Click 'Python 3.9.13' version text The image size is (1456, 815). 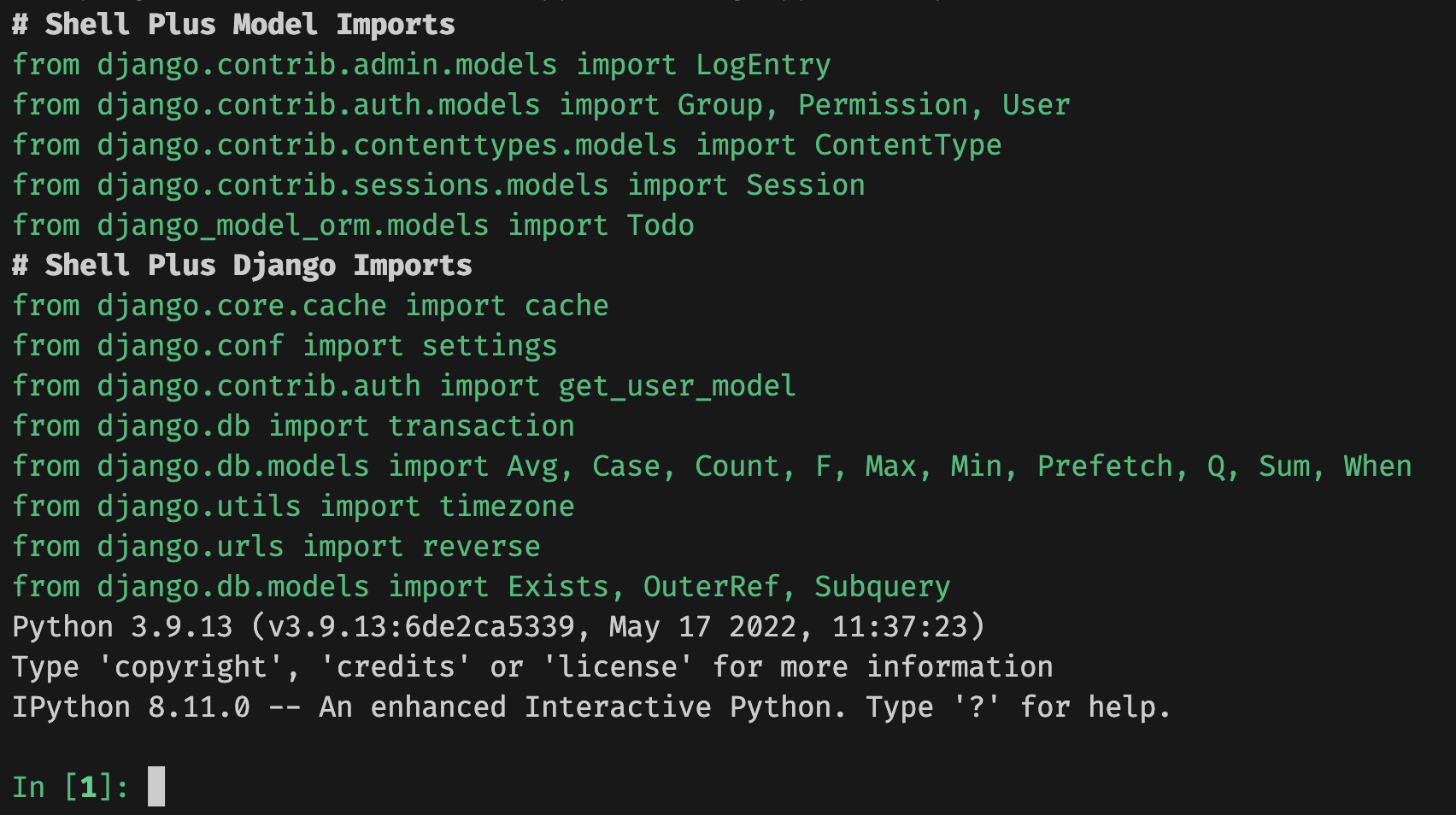pyautogui.click(x=122, y=627)
